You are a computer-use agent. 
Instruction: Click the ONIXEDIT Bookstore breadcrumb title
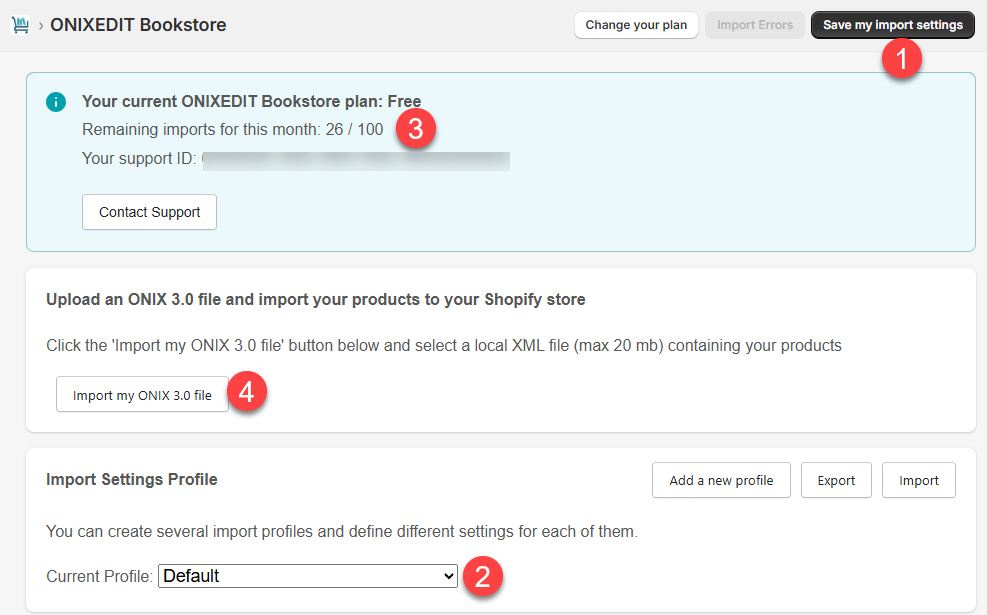(138, 25)
